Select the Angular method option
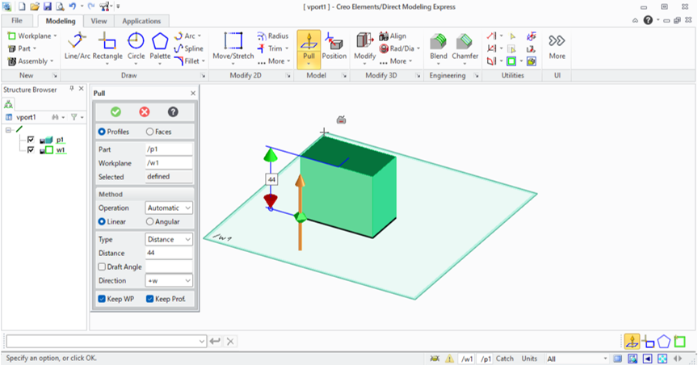The image size is (698, 365). click(150, 221)
